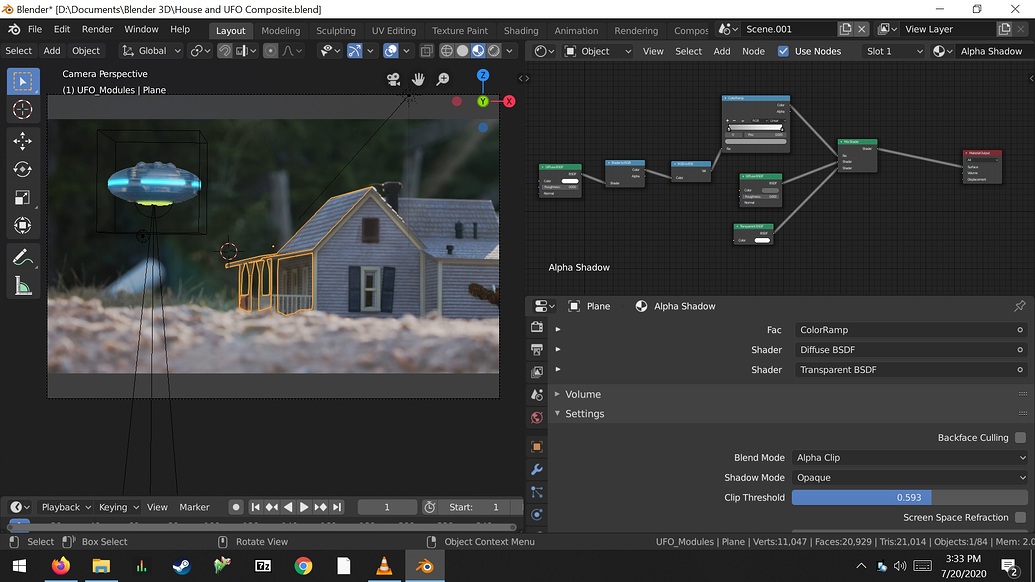The width and height of the screenshot is (1035, 582).
Task: Play the animation forward
Action: tap(304, 507)
